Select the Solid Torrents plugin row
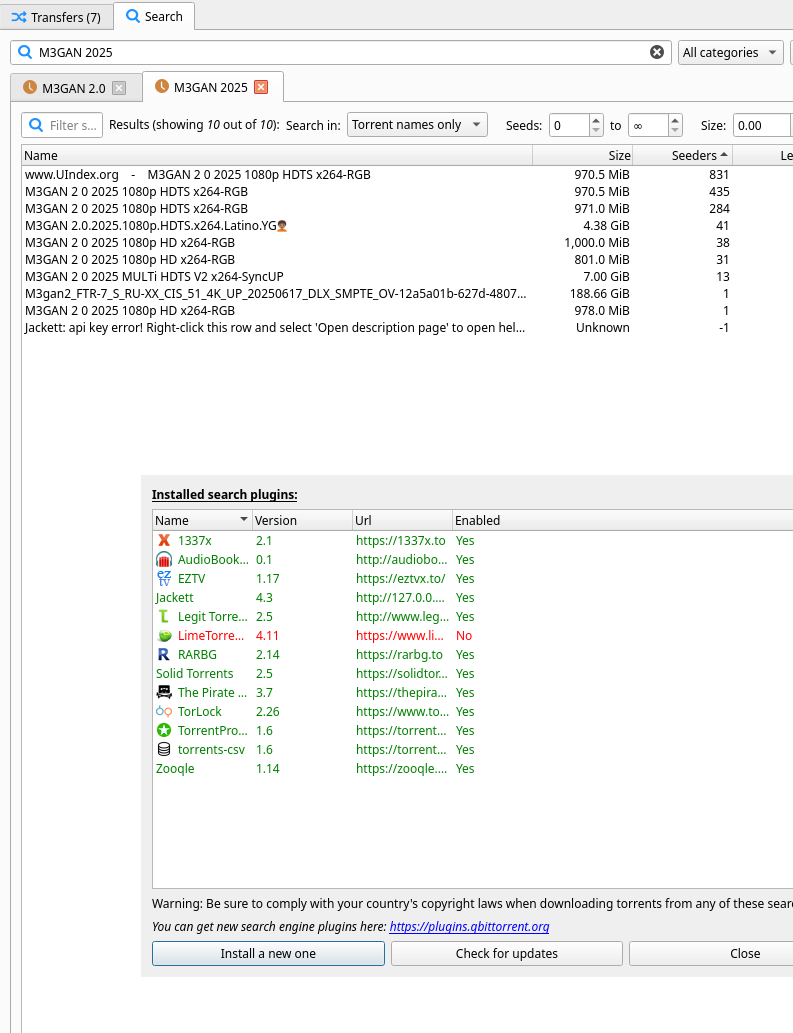The height and width of the screenshot is (1033, 793). coord(473,673)
